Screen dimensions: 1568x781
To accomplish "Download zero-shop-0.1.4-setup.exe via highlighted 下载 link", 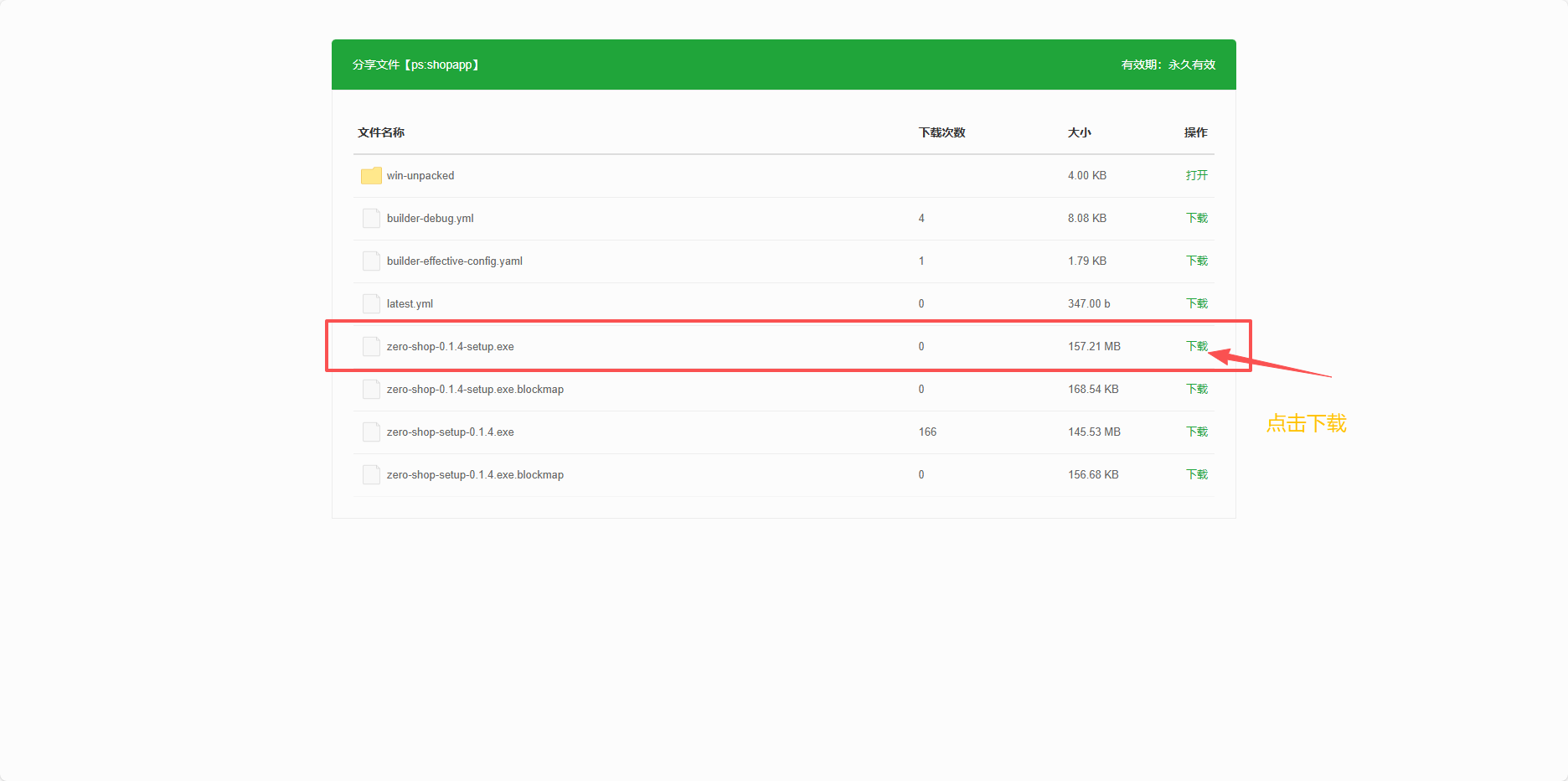I will 1196,347.
